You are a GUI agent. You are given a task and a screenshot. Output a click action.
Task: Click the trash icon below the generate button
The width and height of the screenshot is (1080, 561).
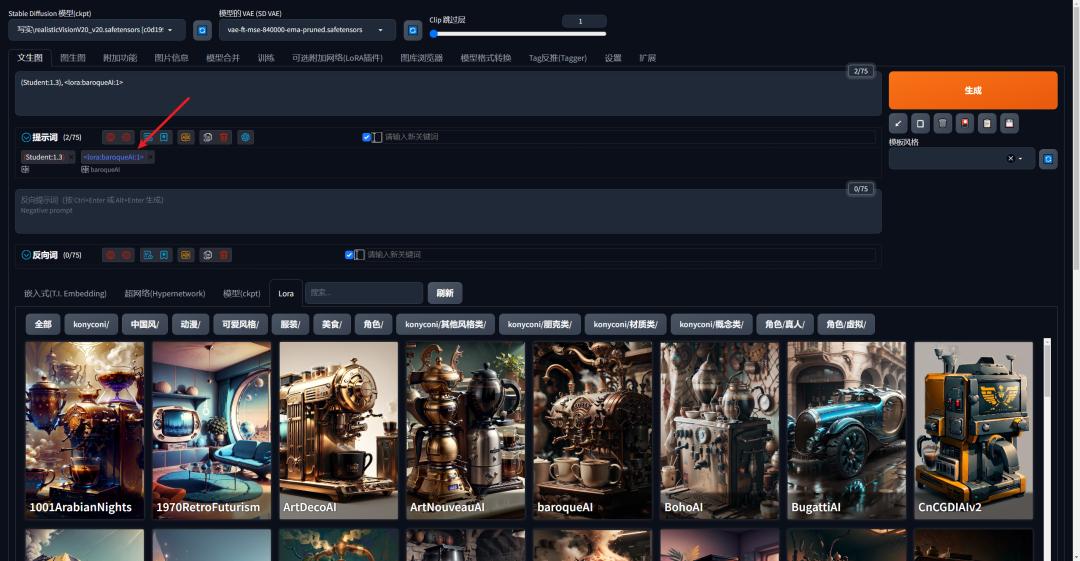[942, 123]
